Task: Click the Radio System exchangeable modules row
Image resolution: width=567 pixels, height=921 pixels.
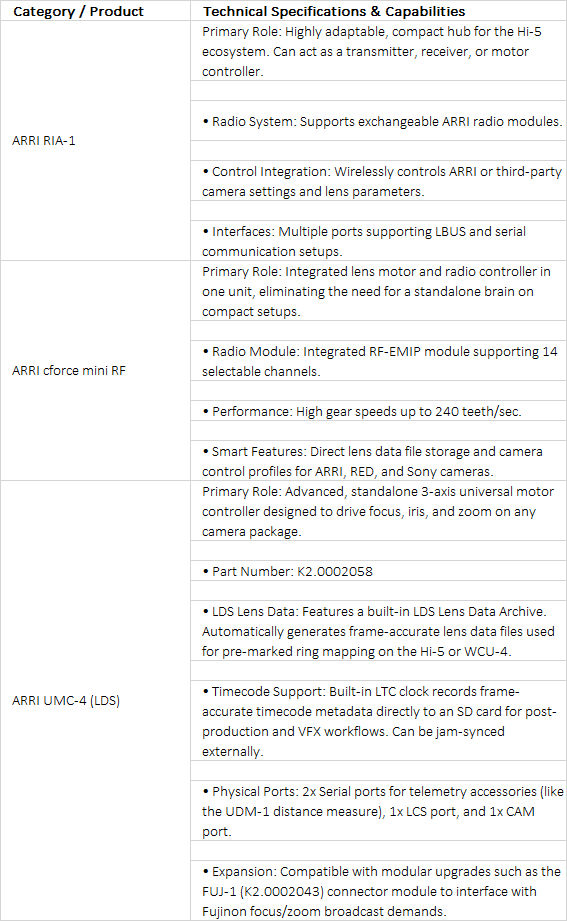Action: point(378,121)
